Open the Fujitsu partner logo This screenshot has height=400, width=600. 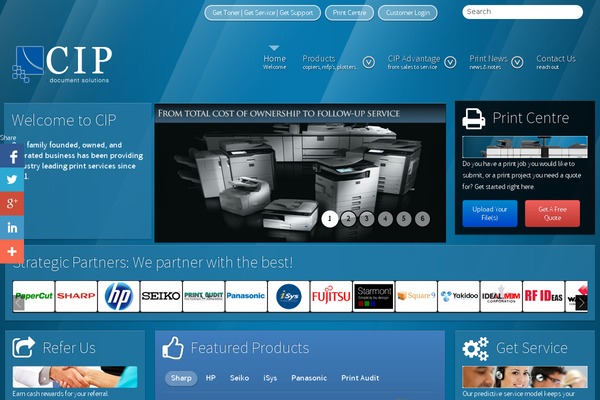click(x=331, y=296)
